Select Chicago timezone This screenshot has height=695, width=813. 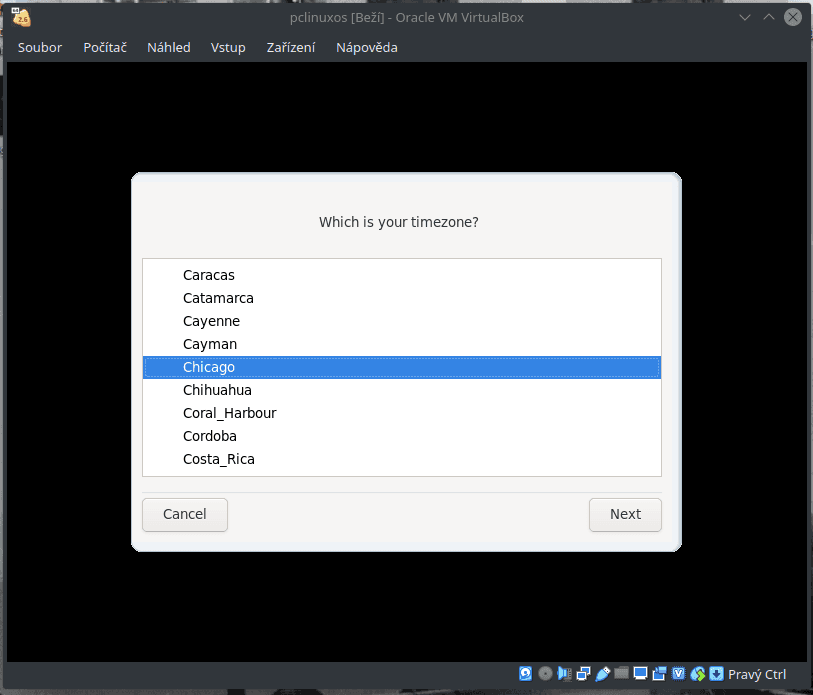tap(209, 367)
